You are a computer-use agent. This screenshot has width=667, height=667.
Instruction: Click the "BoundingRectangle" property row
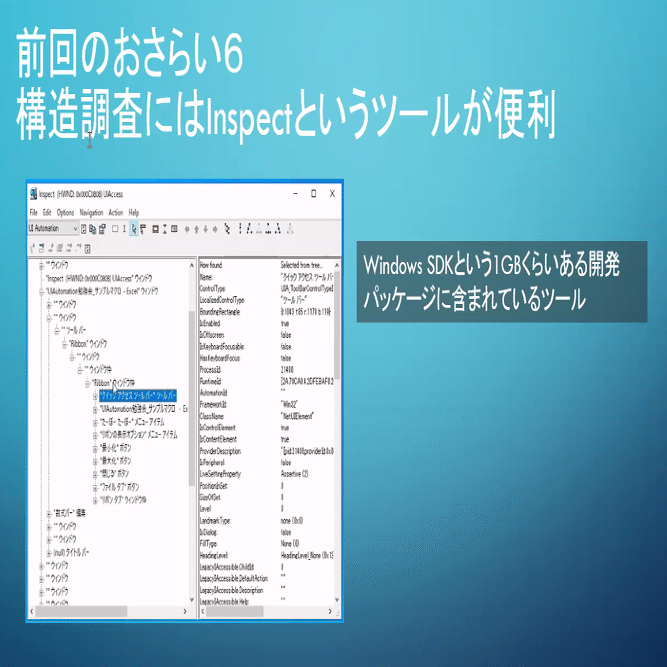tap(267, 312)
